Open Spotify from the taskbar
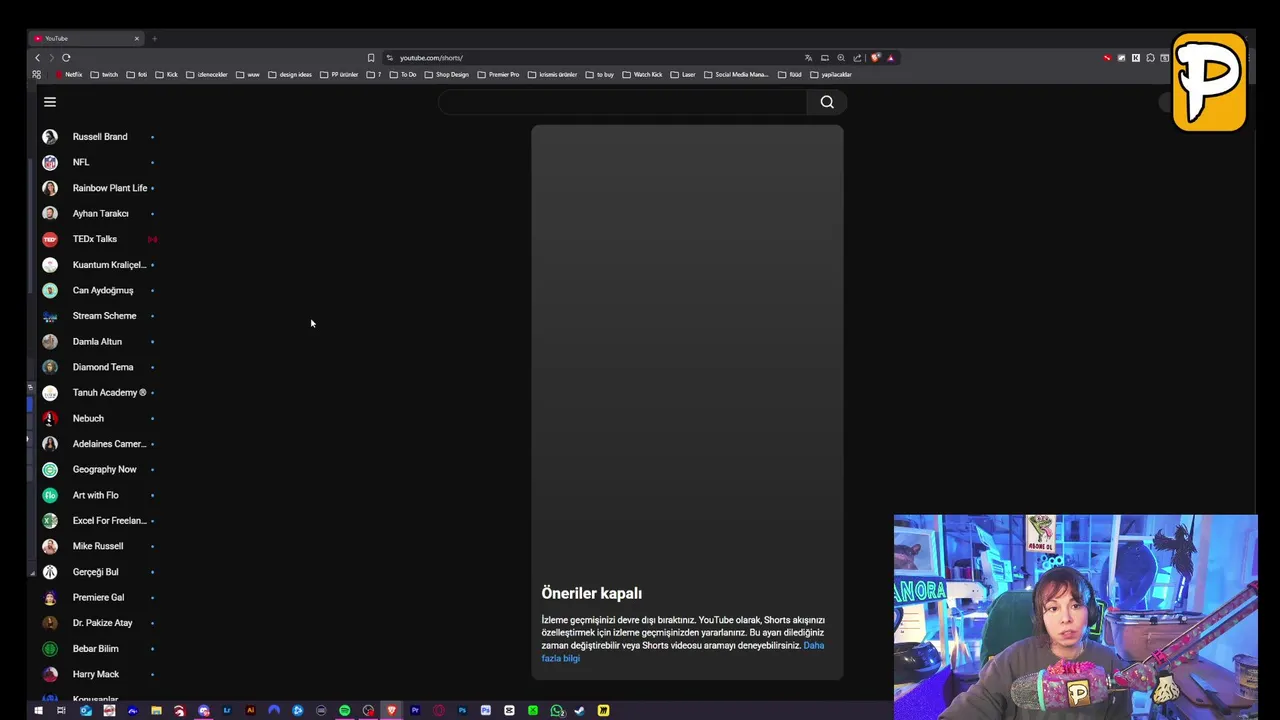The height and width of the screenshot is (720, 1280). [x=344, y=711]
